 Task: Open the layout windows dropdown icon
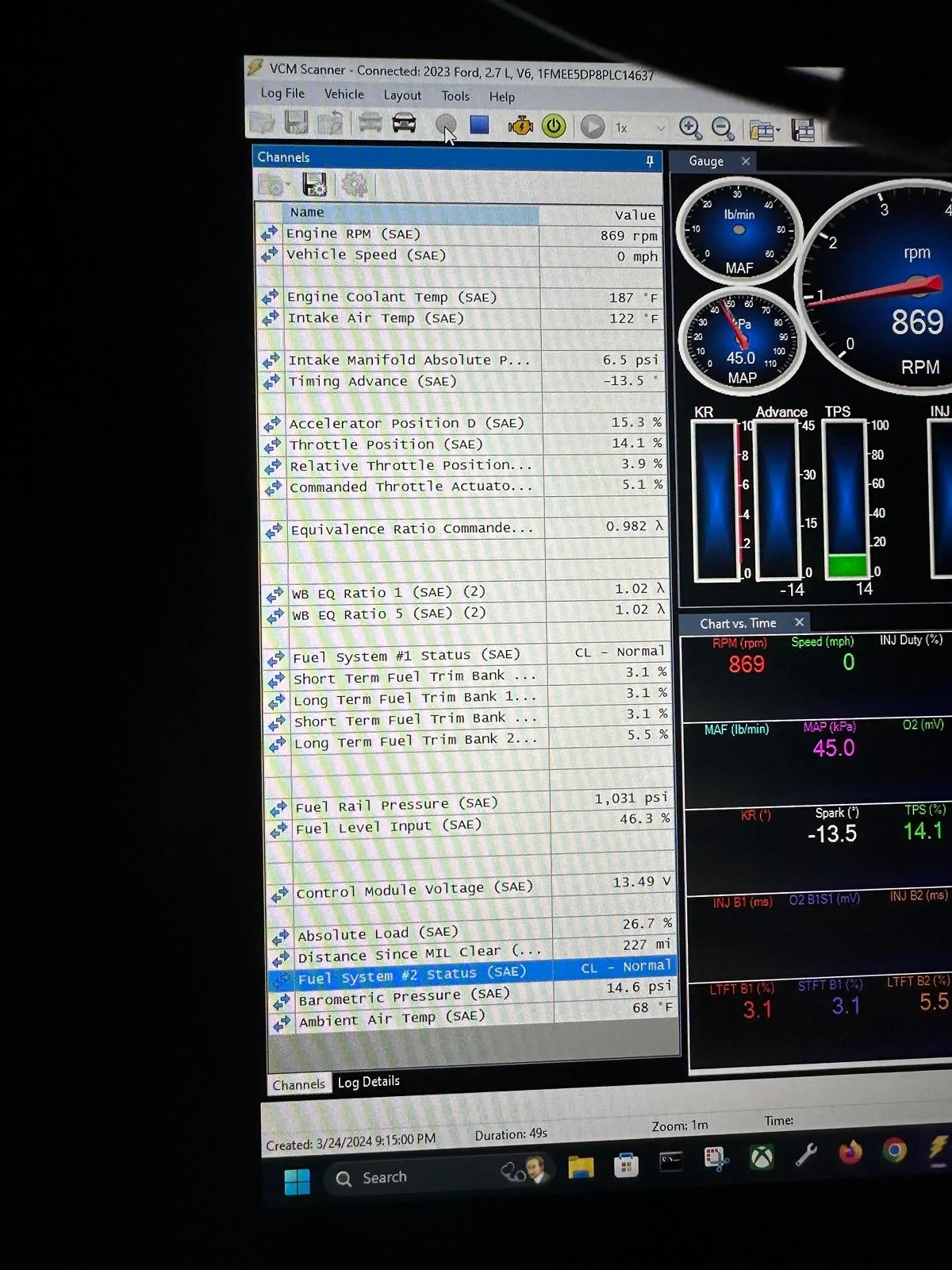(765, 130)
